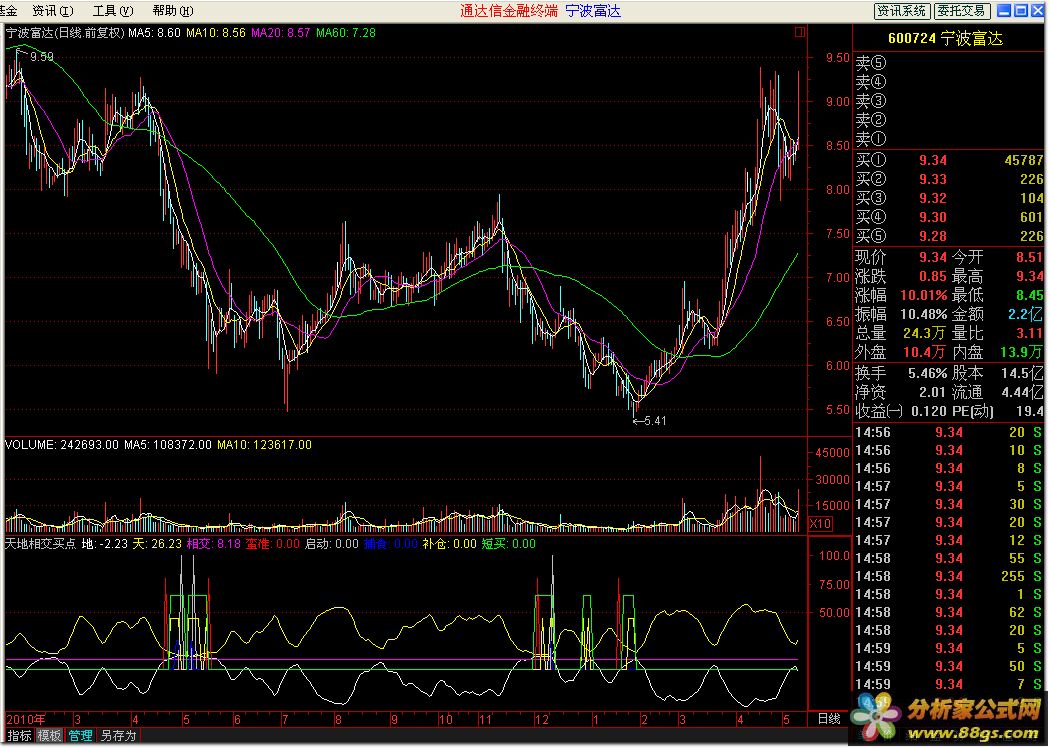This screenshot has height=748, width=1050.
Task: Click the 相交: 8.18 indicator value
Action: coord(213,544)
